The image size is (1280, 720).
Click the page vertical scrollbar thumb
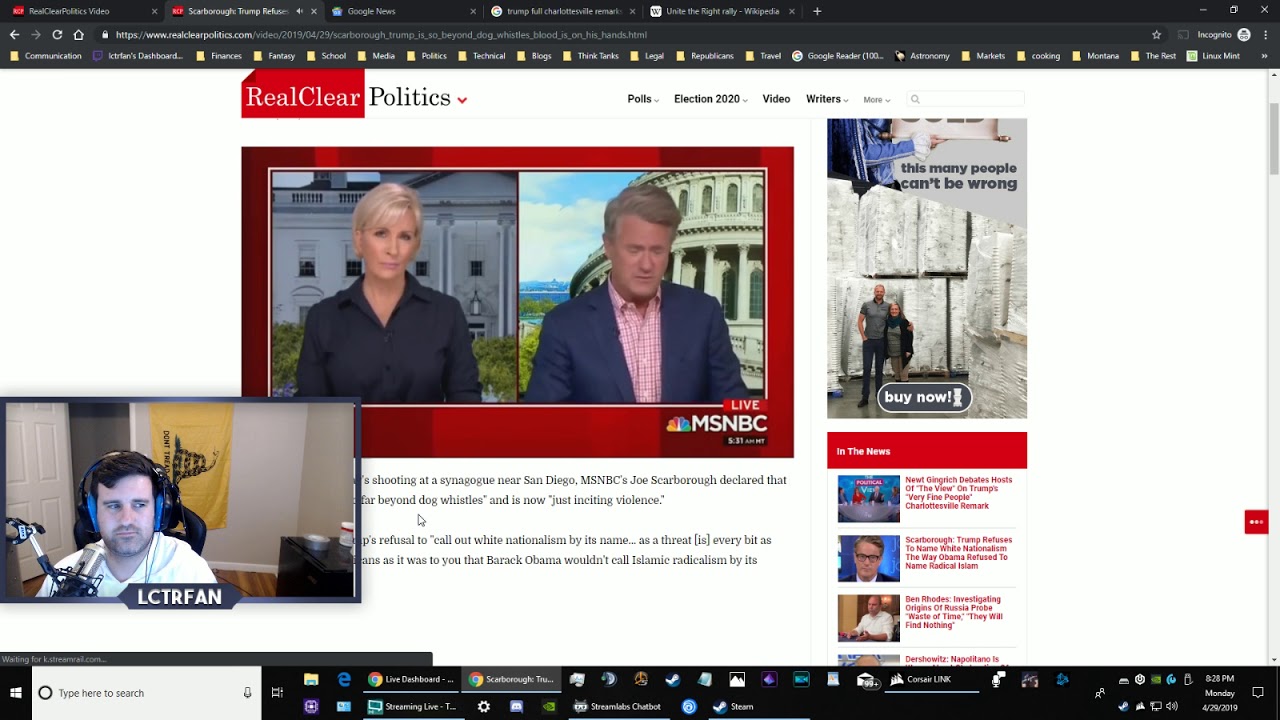(1273, 138)
